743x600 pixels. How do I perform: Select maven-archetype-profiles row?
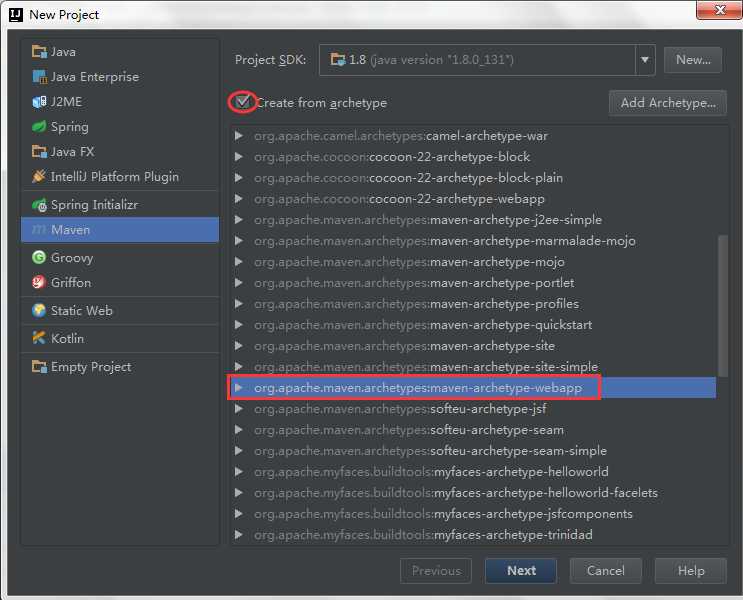pos(474,304)
